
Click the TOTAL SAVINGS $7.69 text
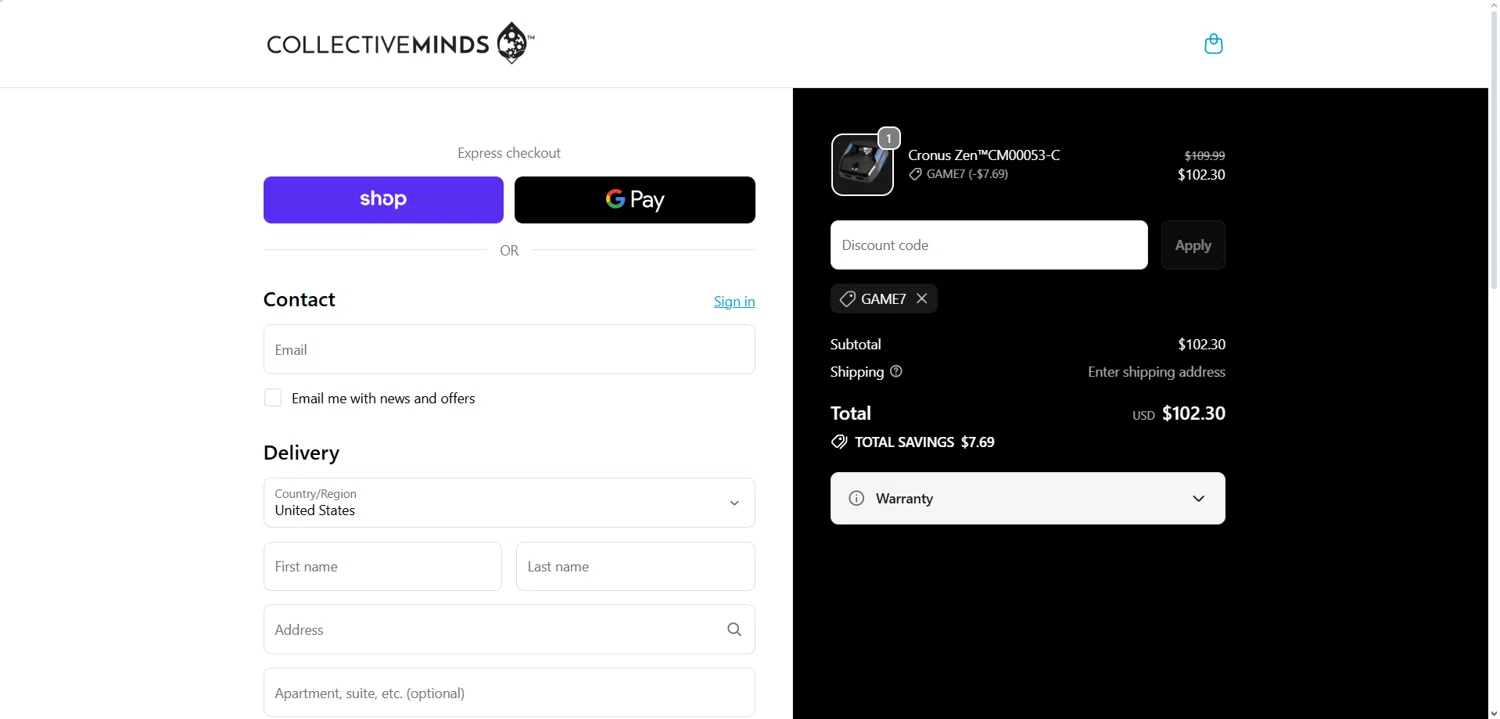(925, 442)
